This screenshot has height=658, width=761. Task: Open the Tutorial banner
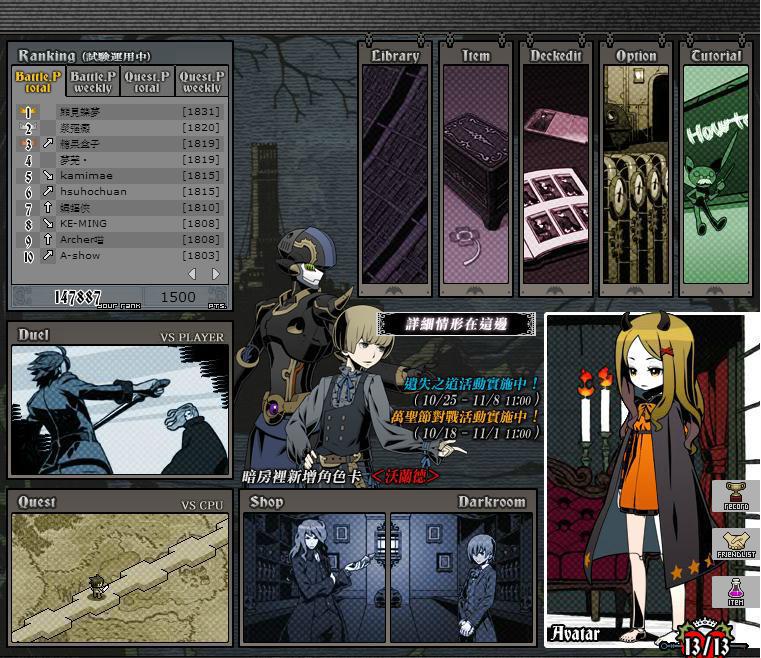coord(716,168)
